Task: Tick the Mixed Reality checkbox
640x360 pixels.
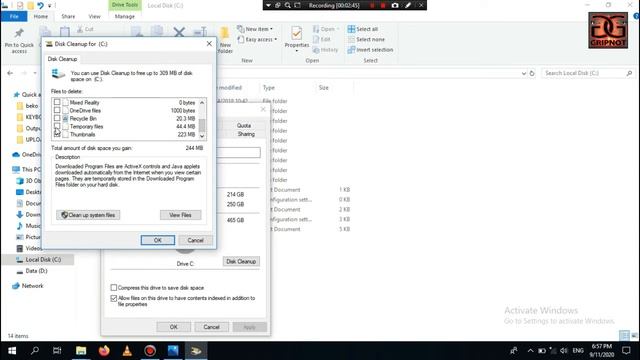Action: 57,102
